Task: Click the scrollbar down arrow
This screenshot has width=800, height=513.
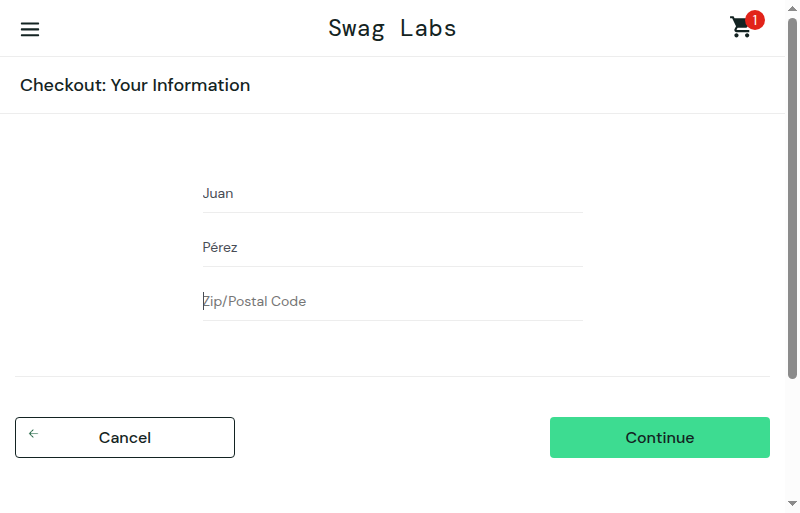Action: pos(792,503)
